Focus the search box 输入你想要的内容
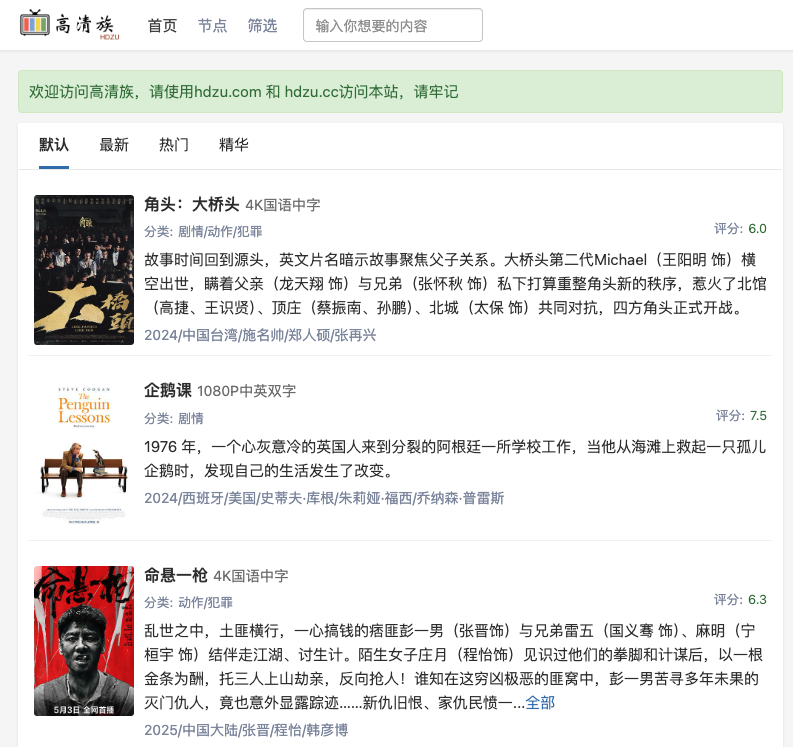Viewport: 793px width, 747px height. (392, 26)
